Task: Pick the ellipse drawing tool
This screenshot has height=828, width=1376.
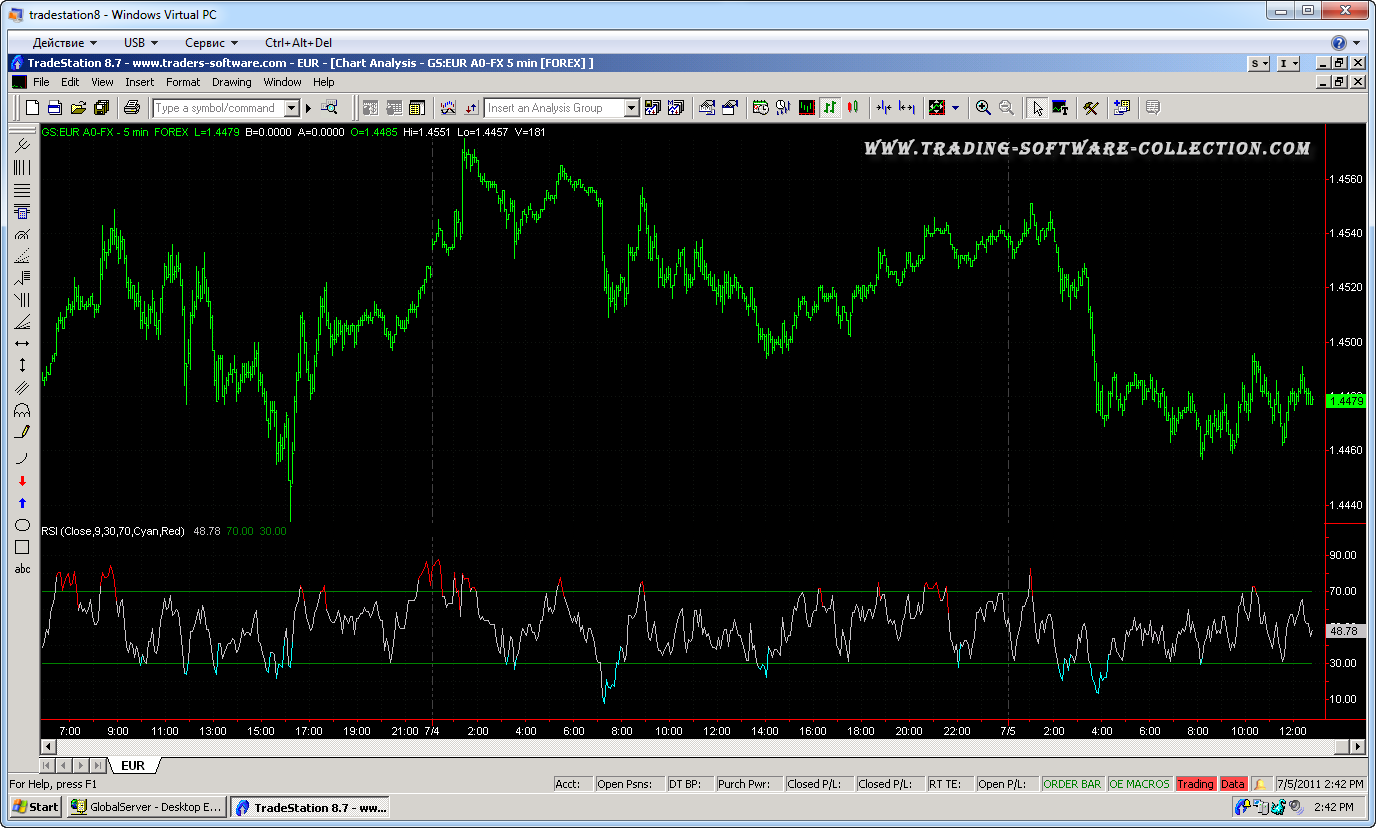Action: pyautogui.click(x=22, y=525)
